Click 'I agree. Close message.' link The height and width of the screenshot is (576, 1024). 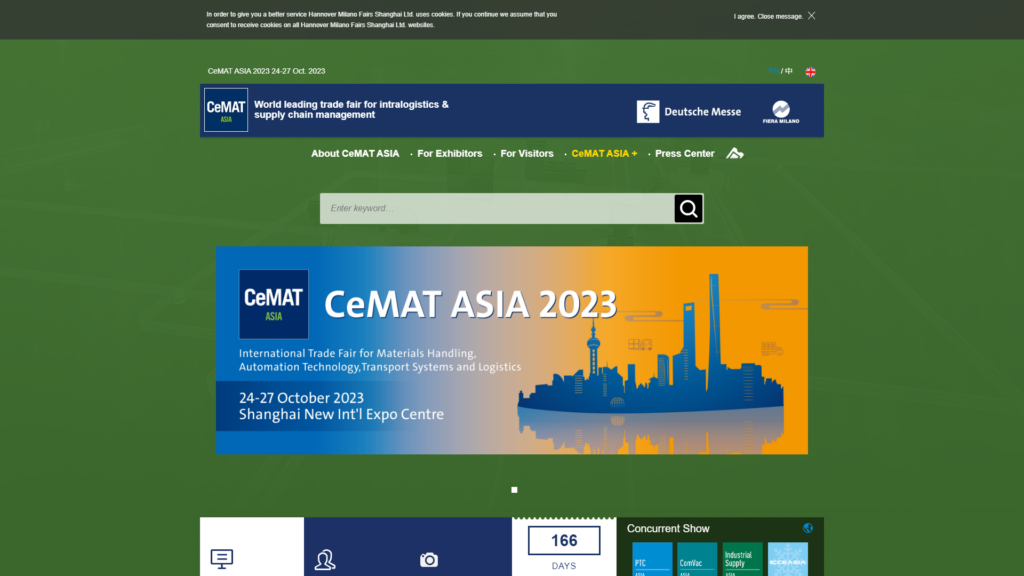click(x=768, y=16)
